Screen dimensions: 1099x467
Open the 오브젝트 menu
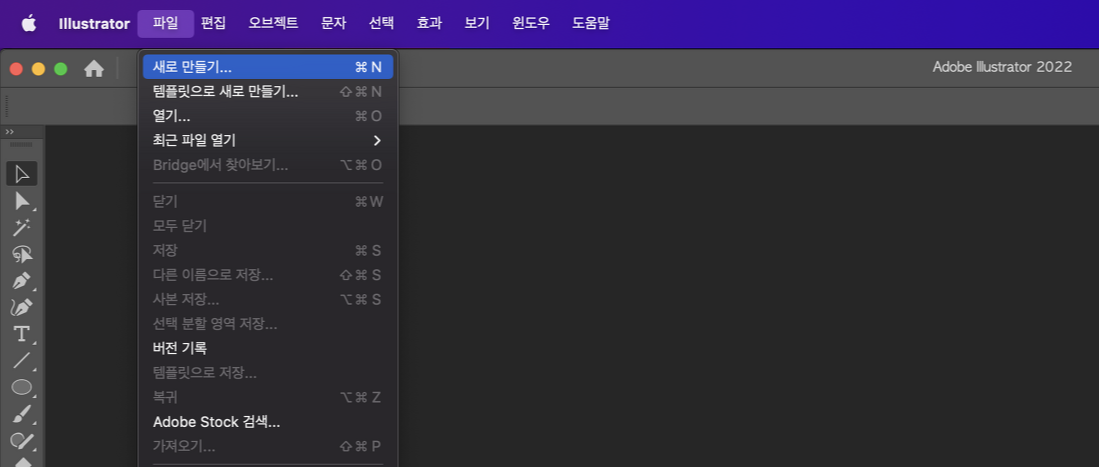(273, 24)
